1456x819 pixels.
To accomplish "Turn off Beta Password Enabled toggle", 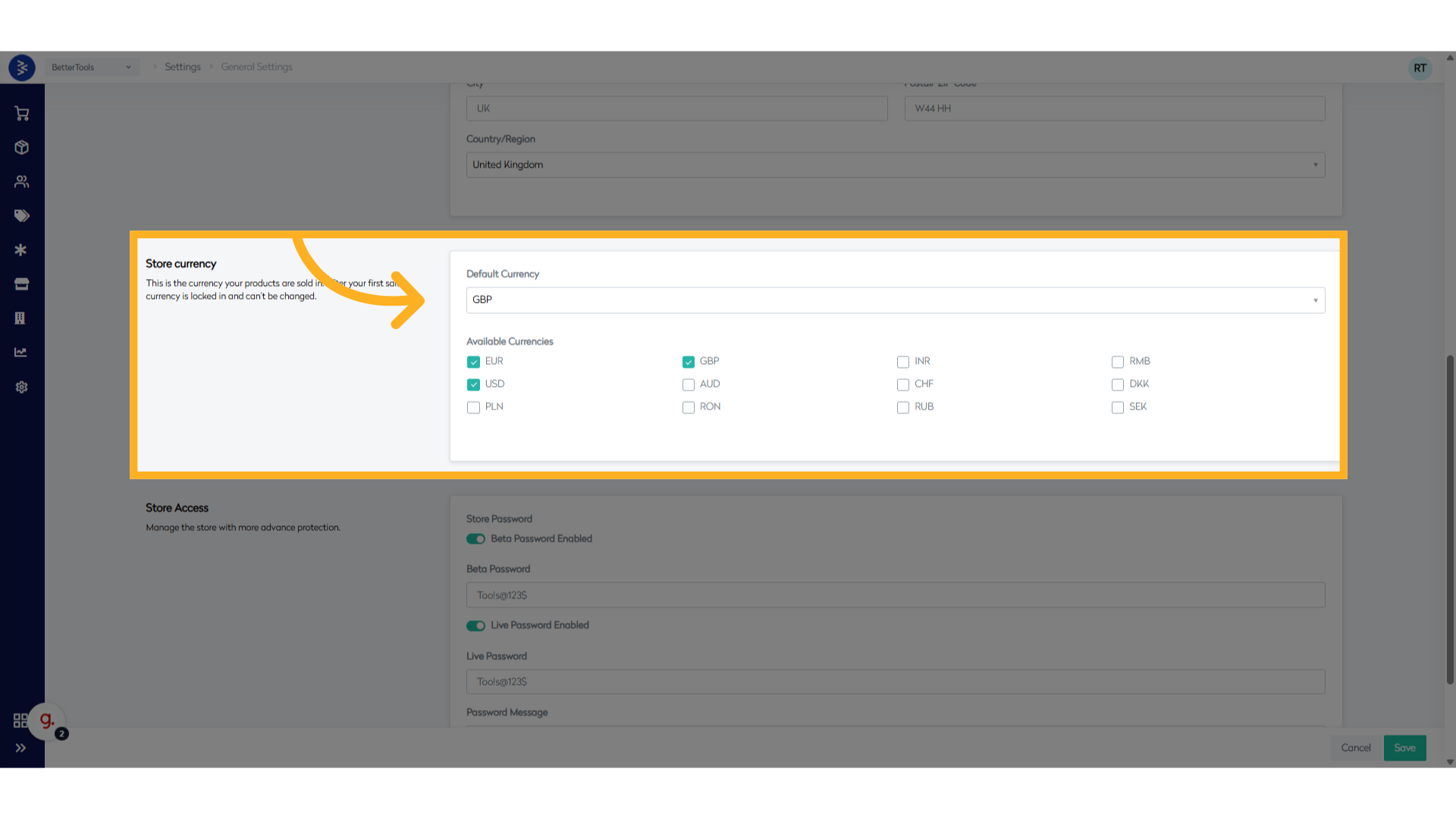I will click(x=475, y=539).
